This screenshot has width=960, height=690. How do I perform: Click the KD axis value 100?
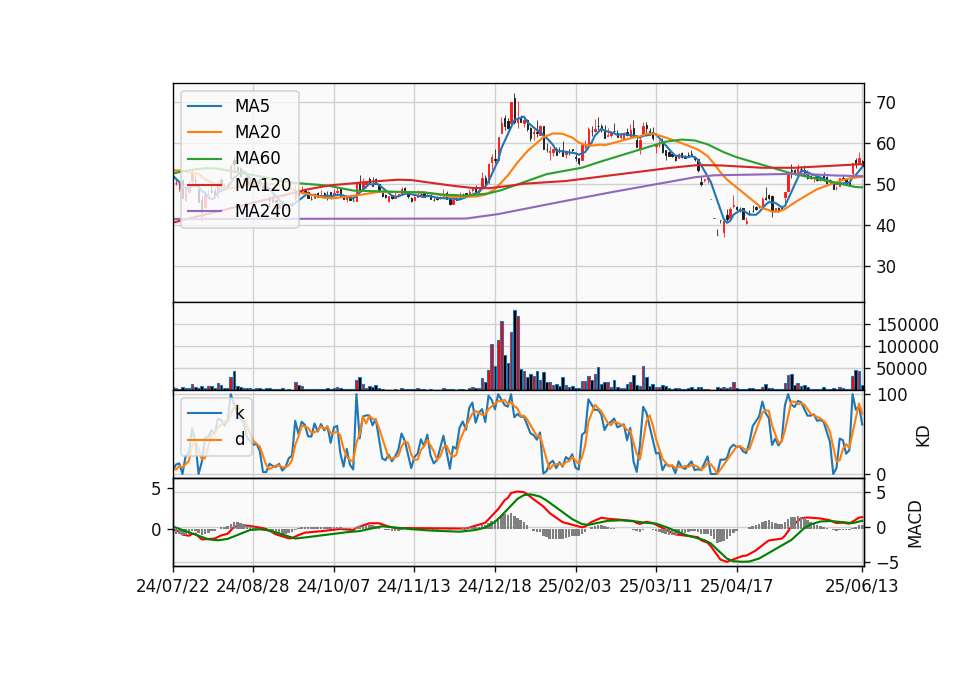892,395
